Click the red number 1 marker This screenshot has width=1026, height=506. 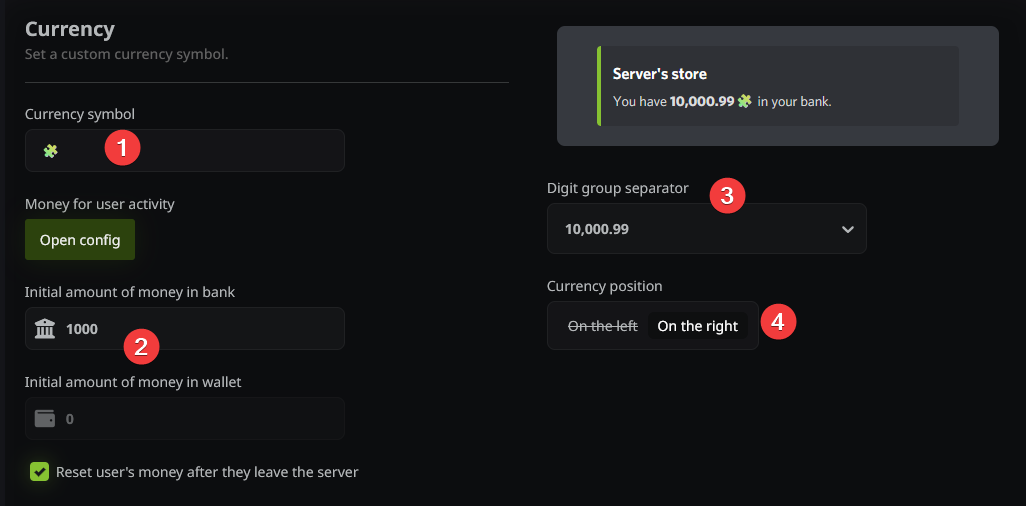[122, 149]
